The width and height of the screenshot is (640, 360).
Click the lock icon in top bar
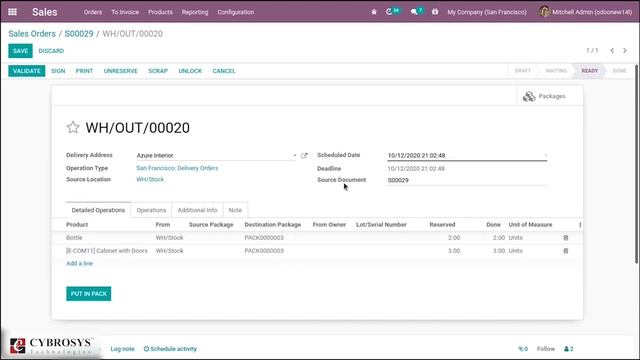pyautogui.click(x=374, y=12)
